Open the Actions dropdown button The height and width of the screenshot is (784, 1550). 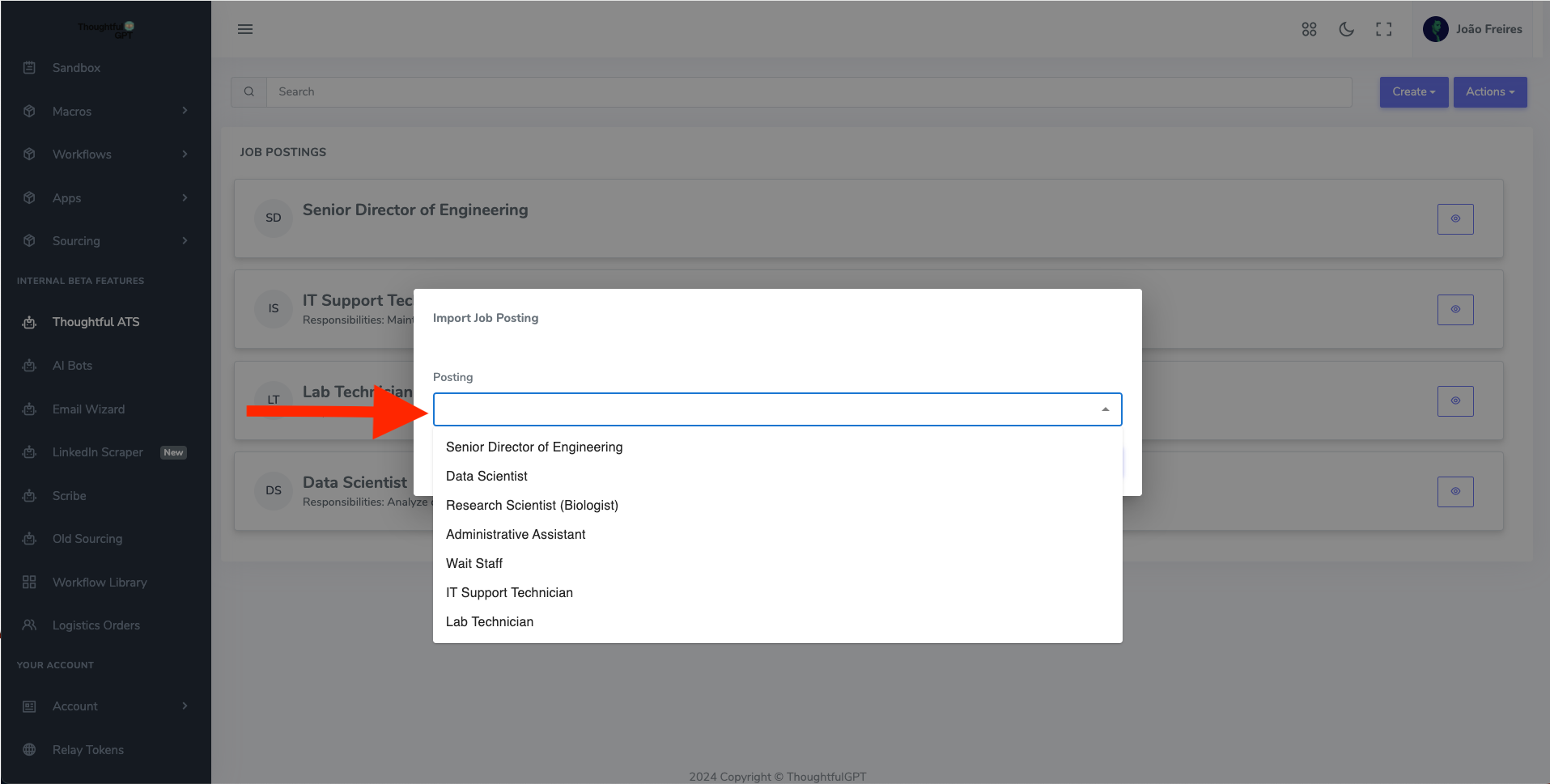pyautogui.click(x=1489, y=92)
